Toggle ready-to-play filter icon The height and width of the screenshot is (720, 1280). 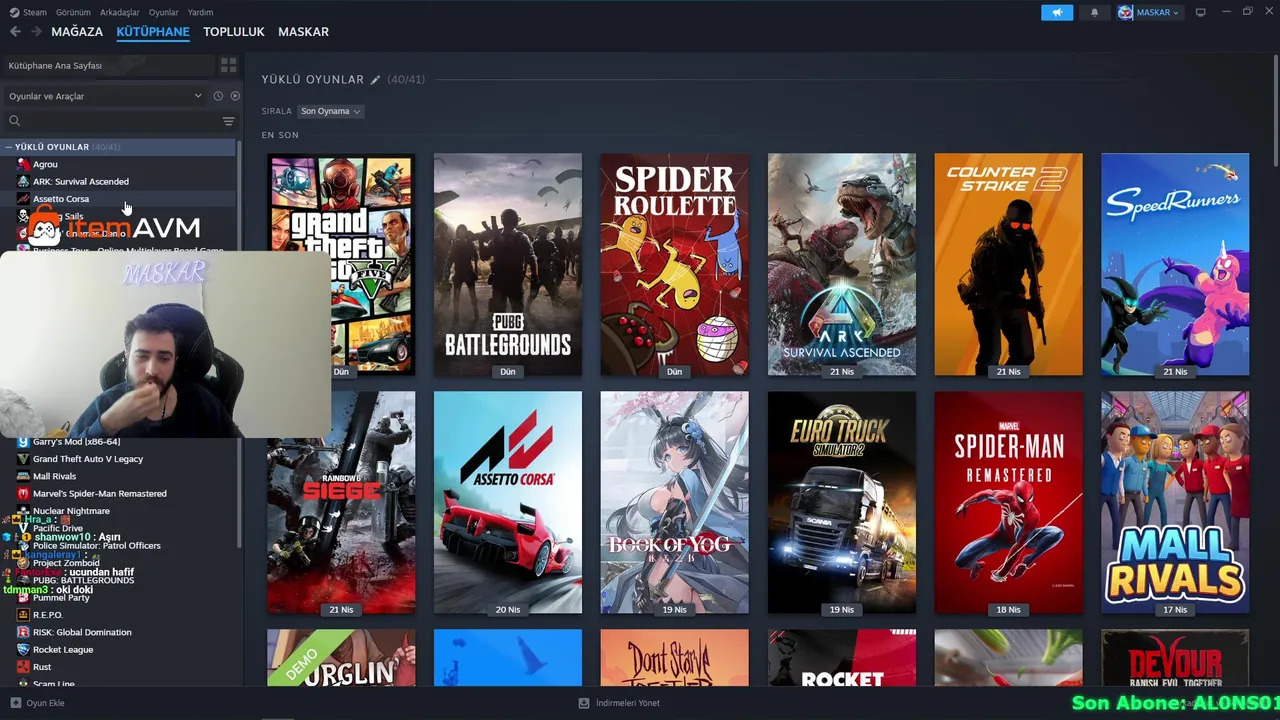coord(235,96)
